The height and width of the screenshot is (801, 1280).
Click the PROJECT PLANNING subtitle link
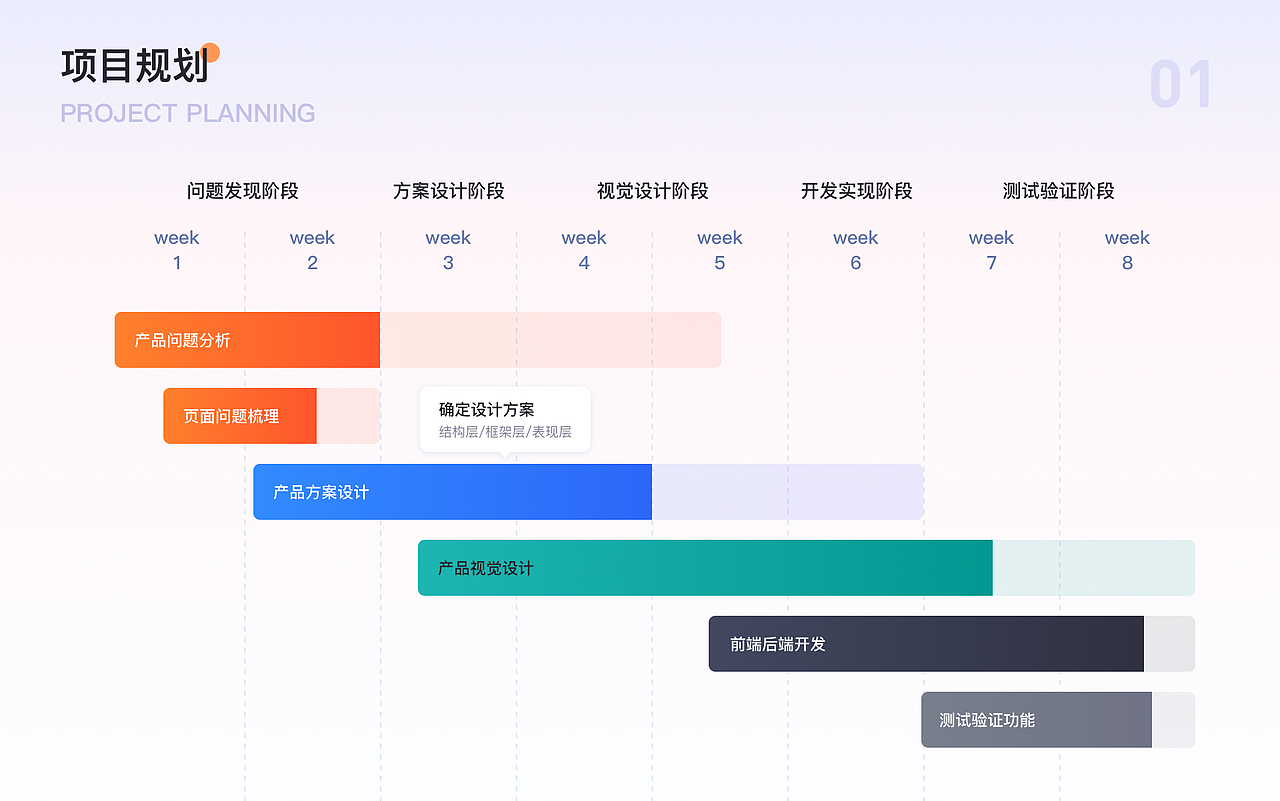[x=186, y=113]
